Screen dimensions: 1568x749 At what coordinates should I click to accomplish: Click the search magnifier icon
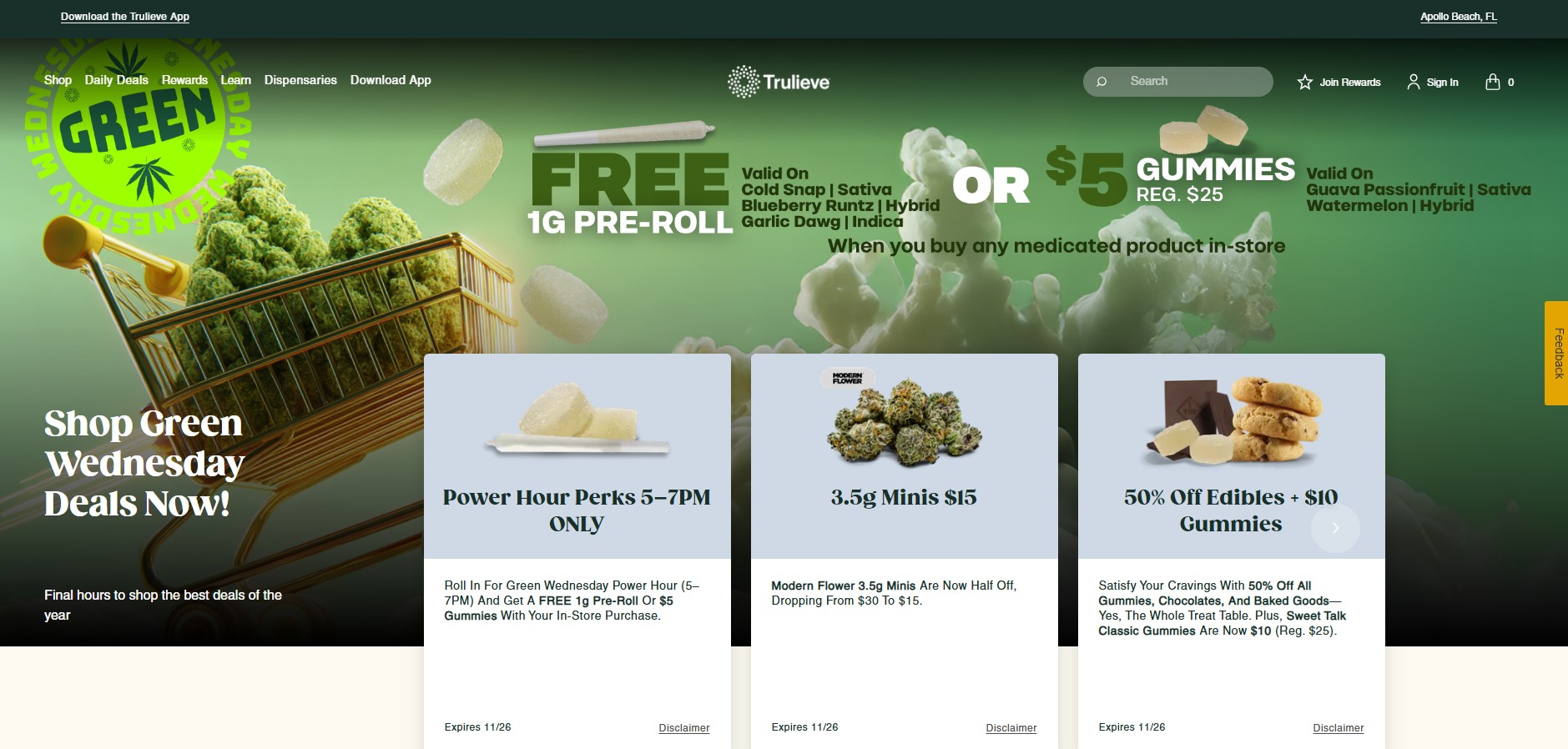click(x=1102, y=82)
